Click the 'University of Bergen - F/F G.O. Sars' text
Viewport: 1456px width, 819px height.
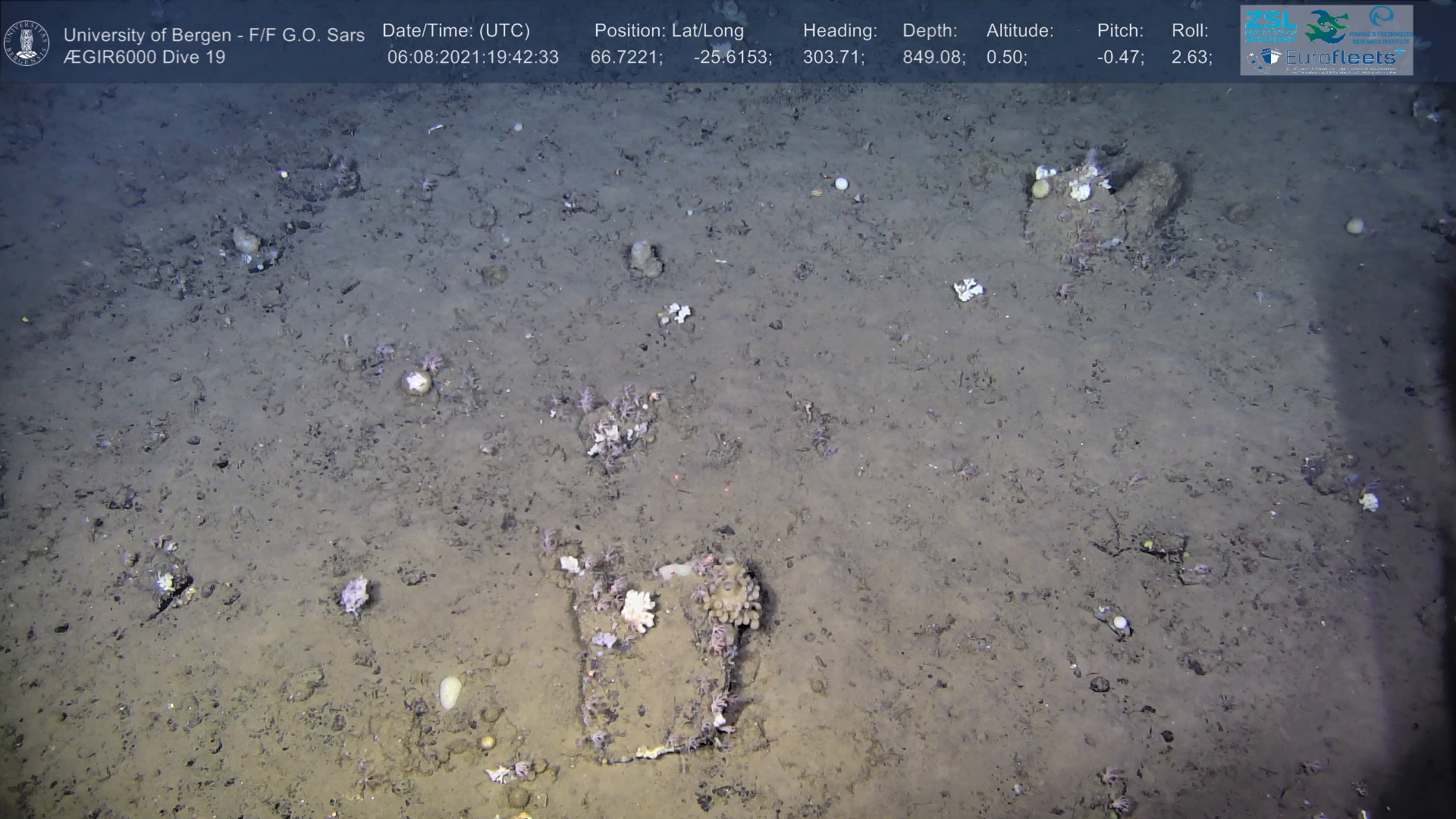pyautogui.click(x=214, y=35)
